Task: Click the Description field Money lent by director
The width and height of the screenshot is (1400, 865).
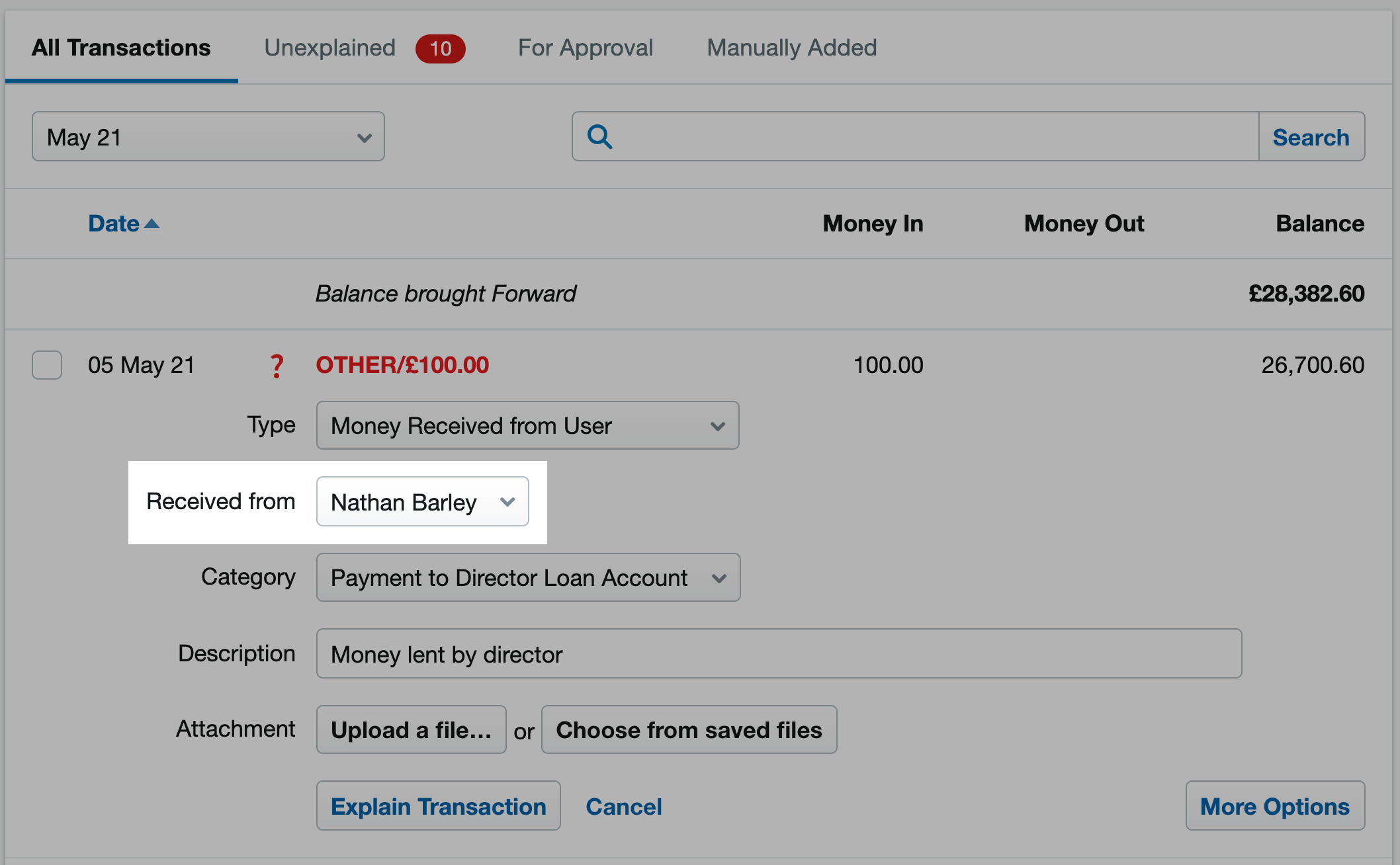Action: pyautogui.click(x=779, y=653)
